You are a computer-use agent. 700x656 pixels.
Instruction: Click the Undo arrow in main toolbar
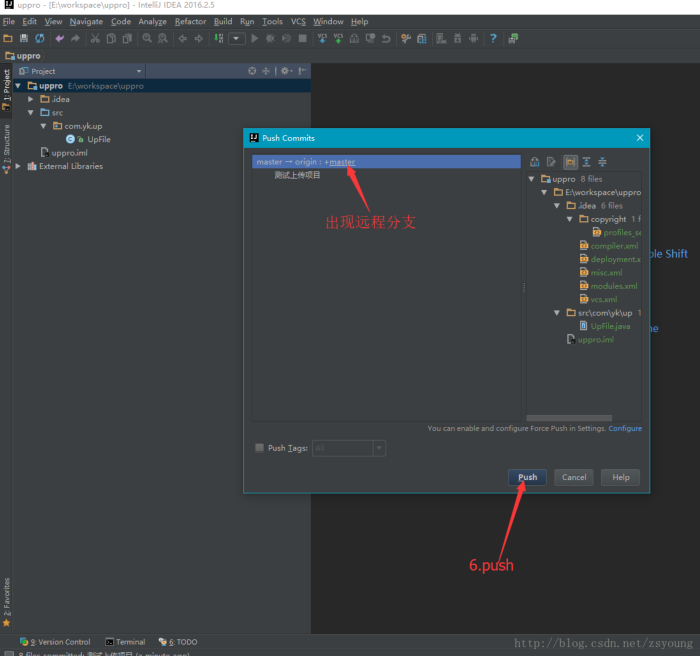point(60,39)
